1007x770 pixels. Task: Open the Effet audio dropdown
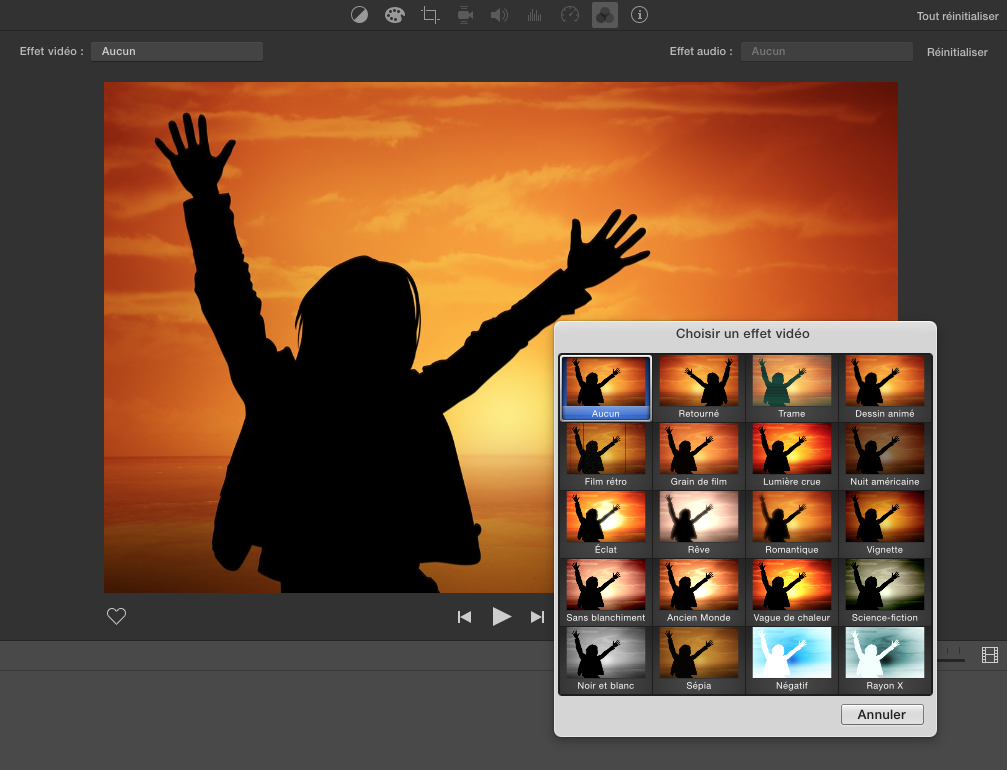pyautogui.click(x=826, y=52)
